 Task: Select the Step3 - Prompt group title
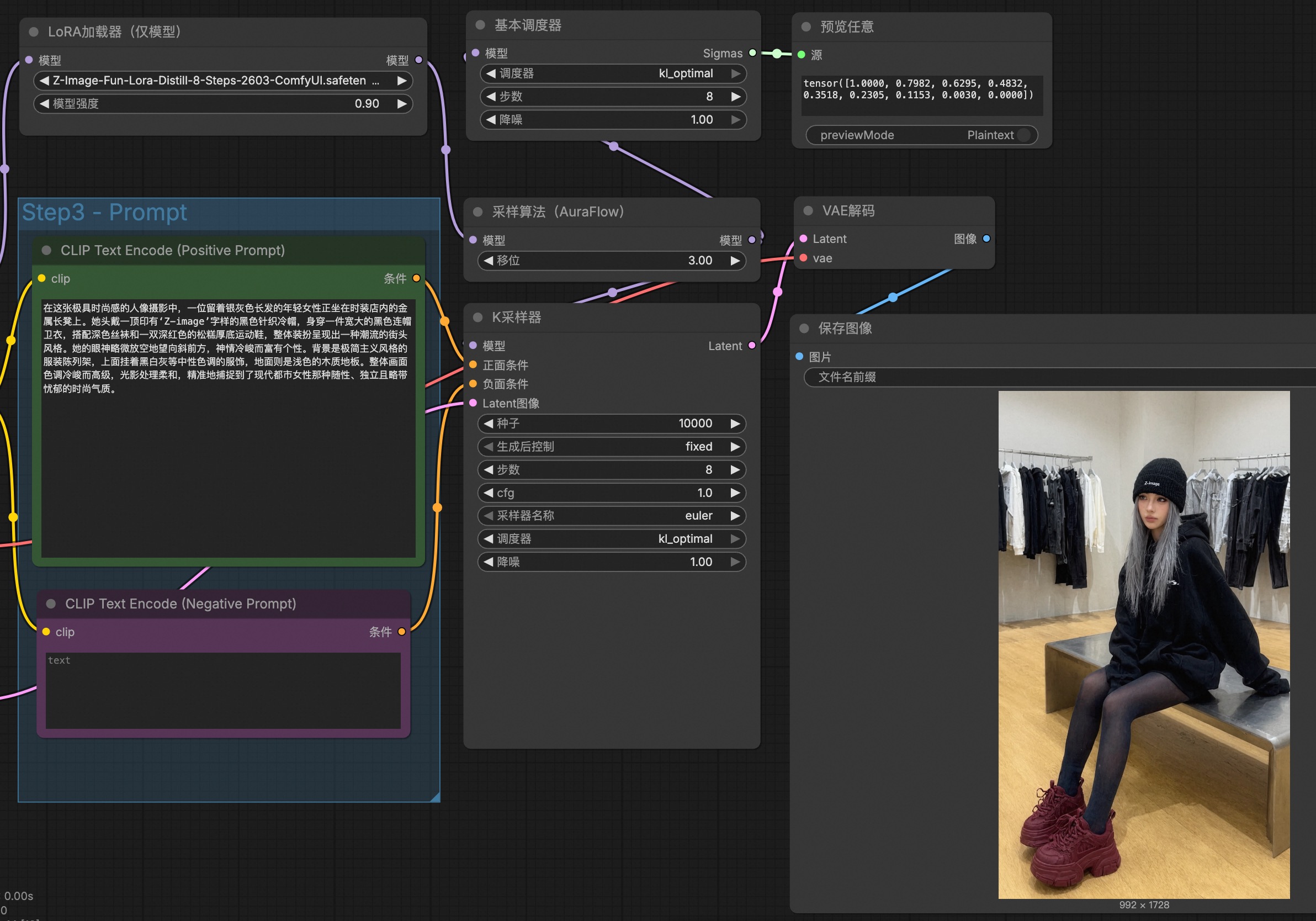pos(104,212)
